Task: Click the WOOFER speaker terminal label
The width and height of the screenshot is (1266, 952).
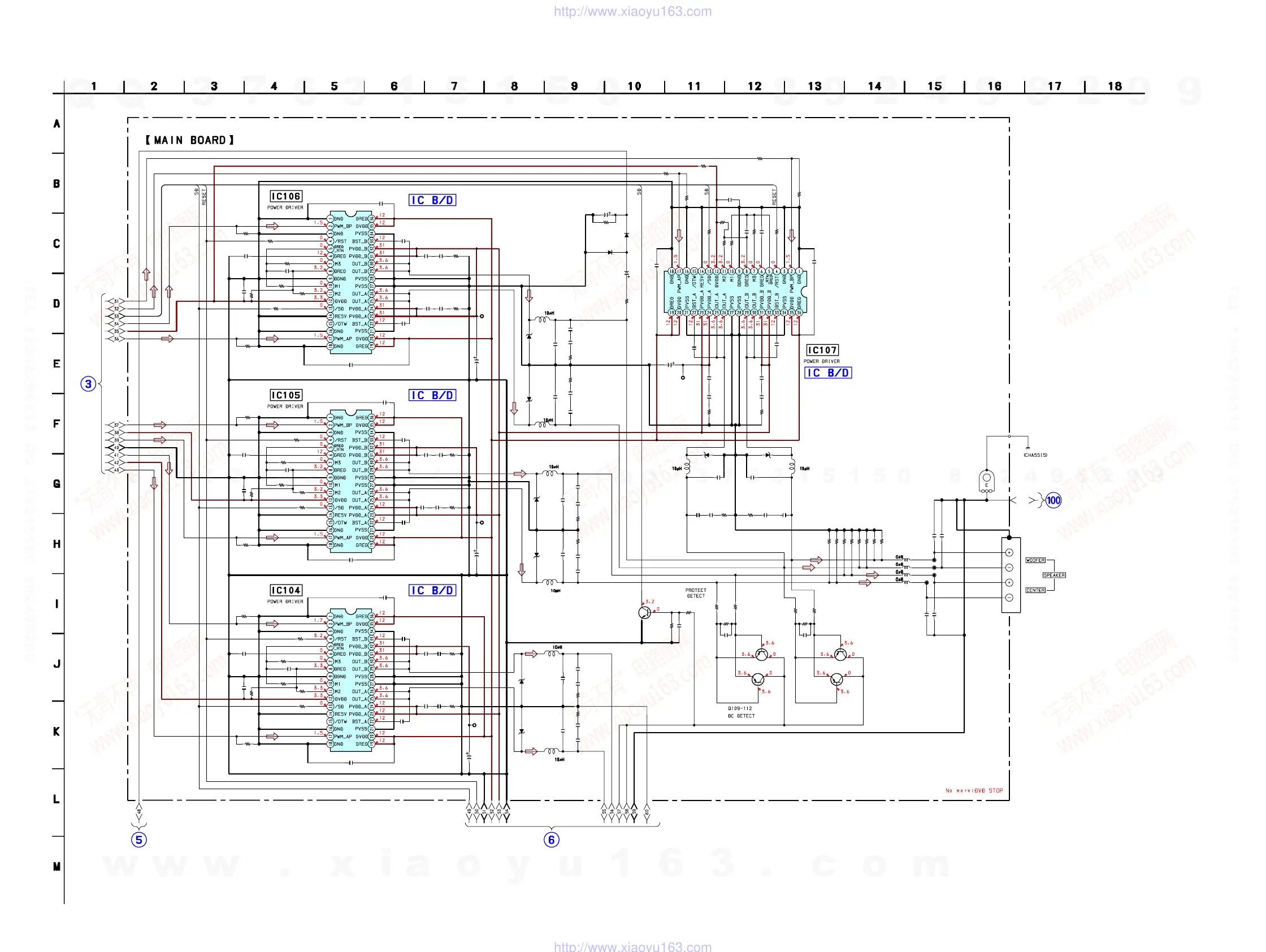Action: point(1035,560)
